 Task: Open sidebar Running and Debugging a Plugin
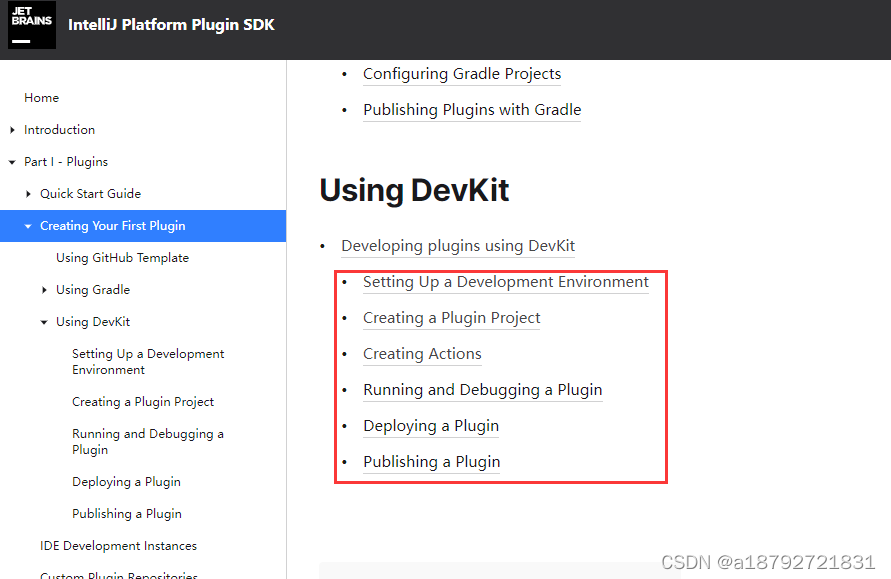coord(148,441)
